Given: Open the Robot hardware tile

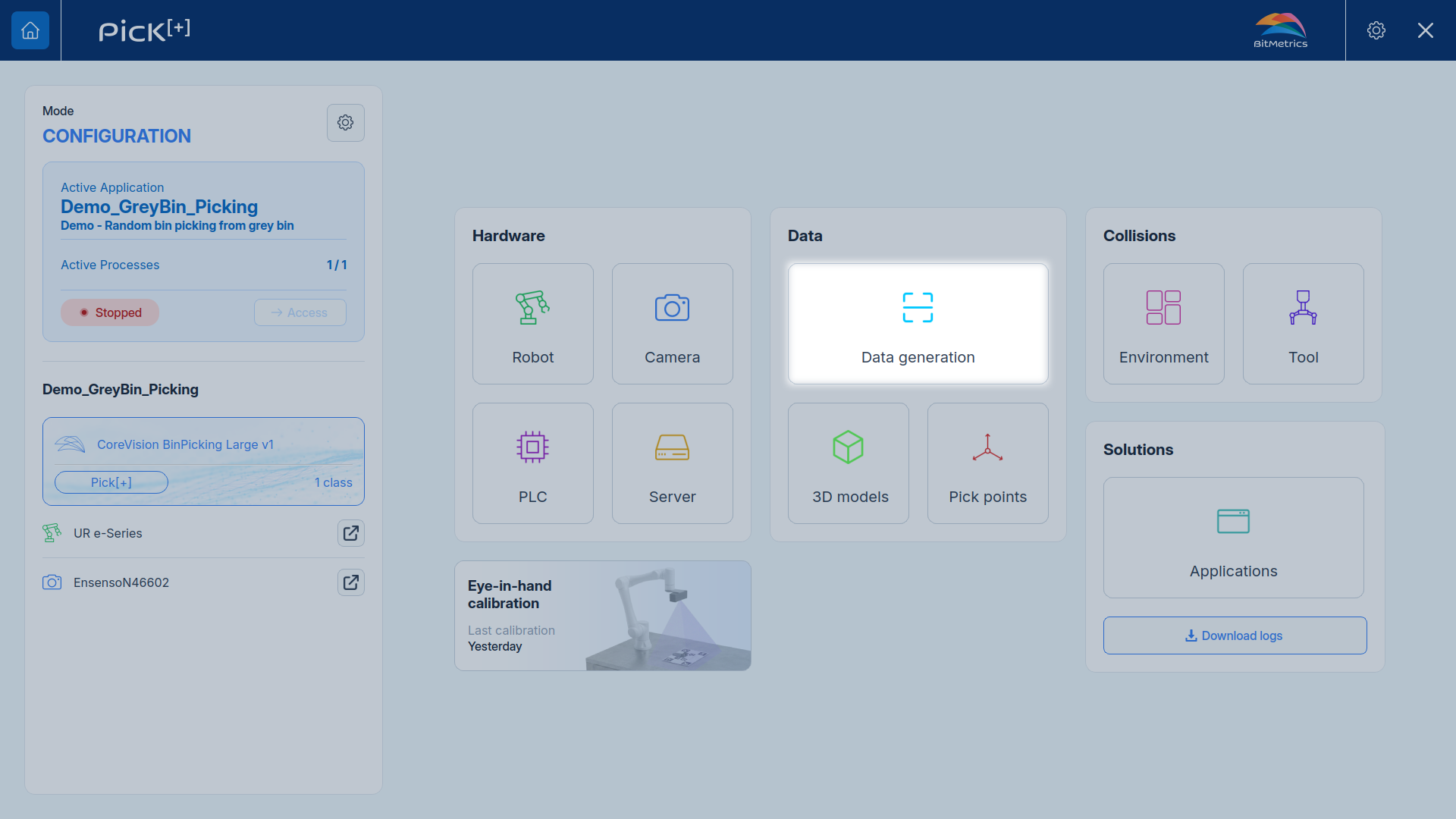Looking at the screenshot, I should coord(533,324).
